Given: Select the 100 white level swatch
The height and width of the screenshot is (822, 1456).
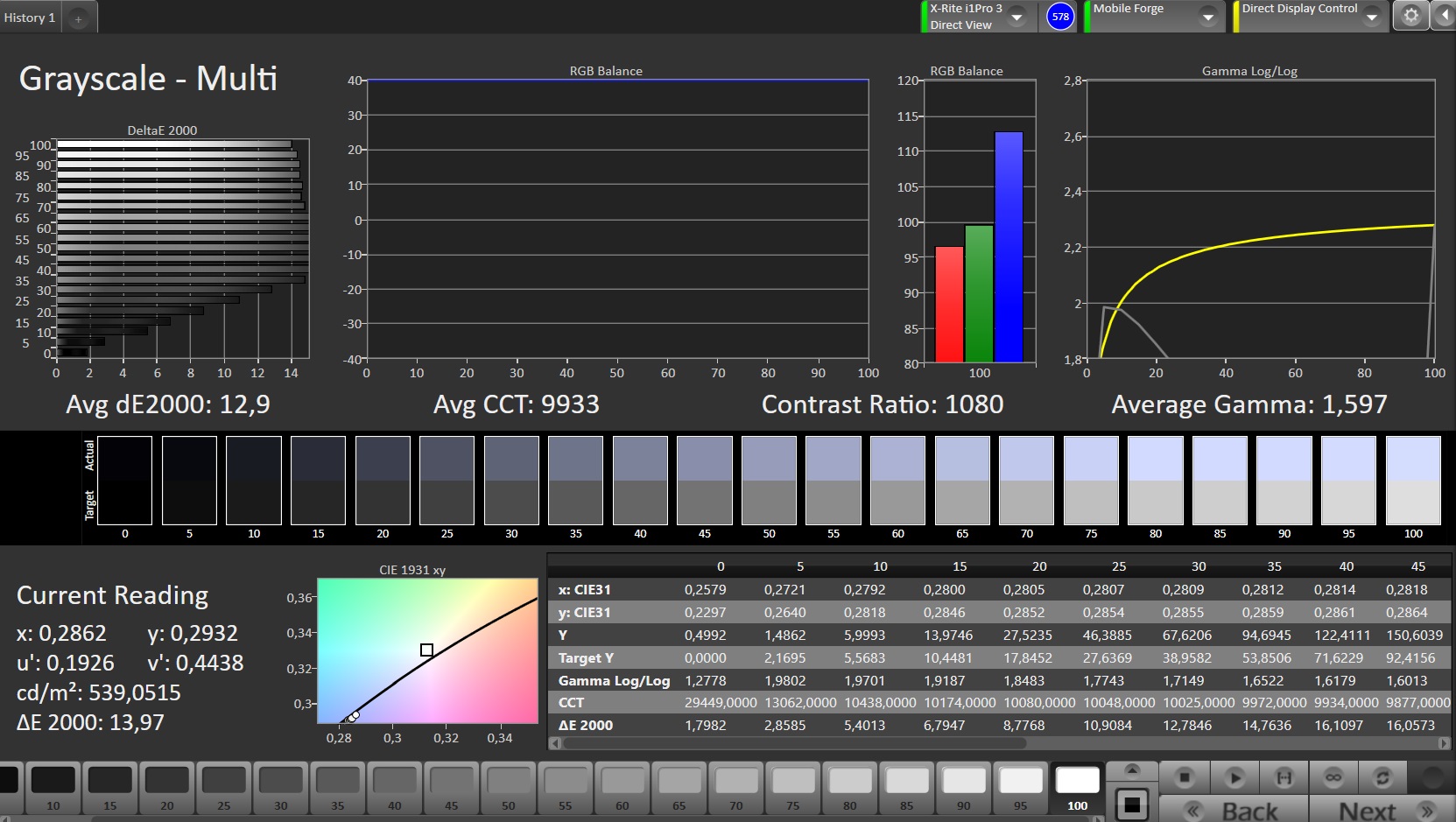Looking at the screenshot, I should [x=1077, y=788].
